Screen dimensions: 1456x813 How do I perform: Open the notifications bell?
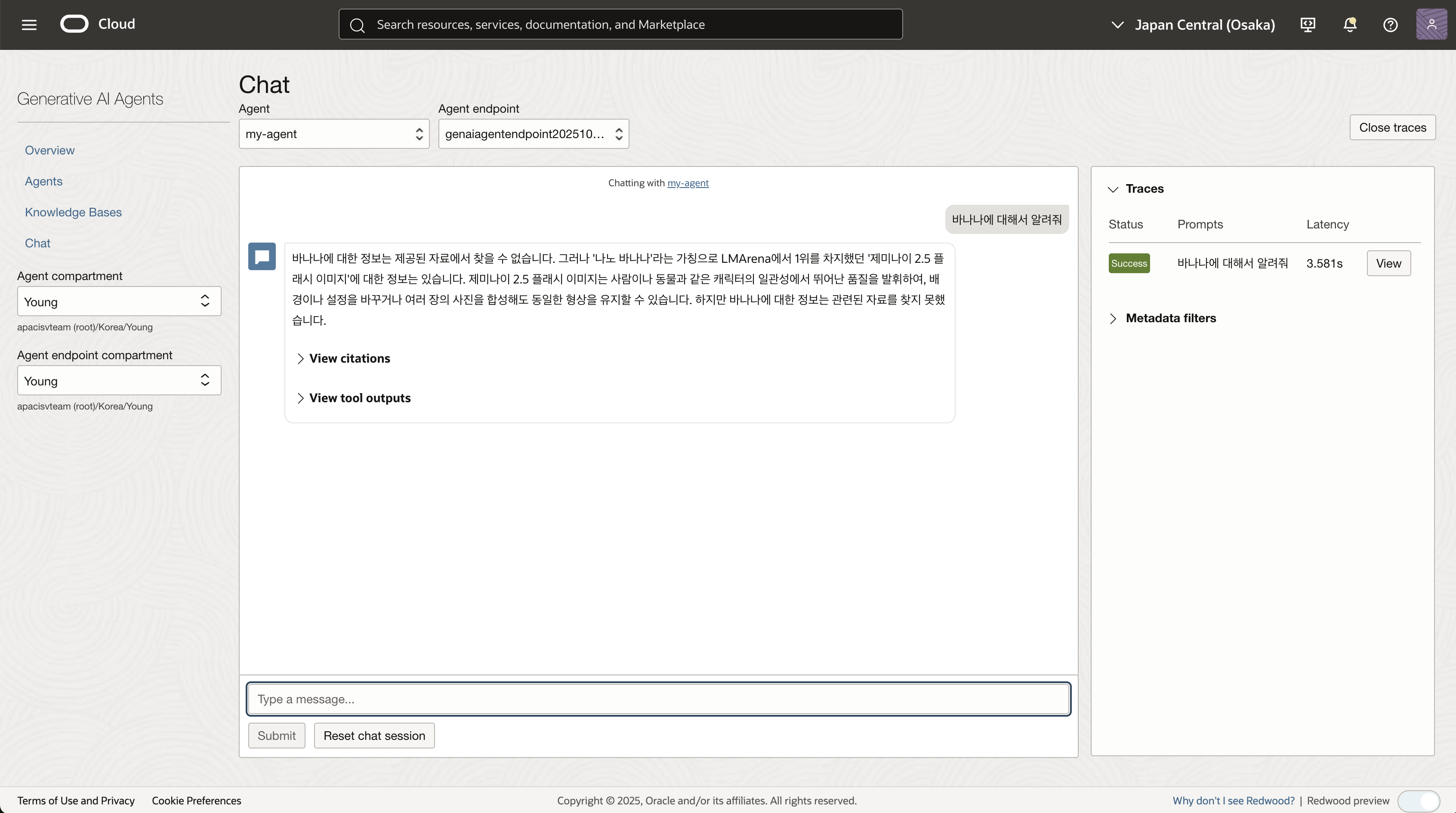[1350, 24]
